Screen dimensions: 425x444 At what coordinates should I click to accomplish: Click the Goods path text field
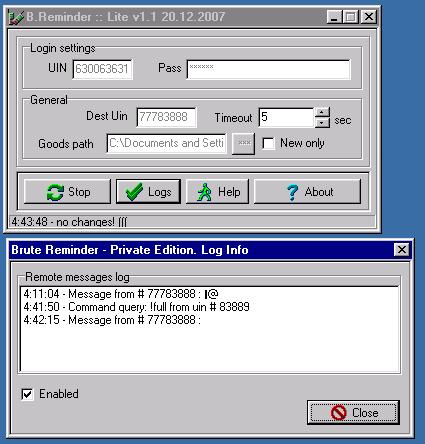pos(166,144)
